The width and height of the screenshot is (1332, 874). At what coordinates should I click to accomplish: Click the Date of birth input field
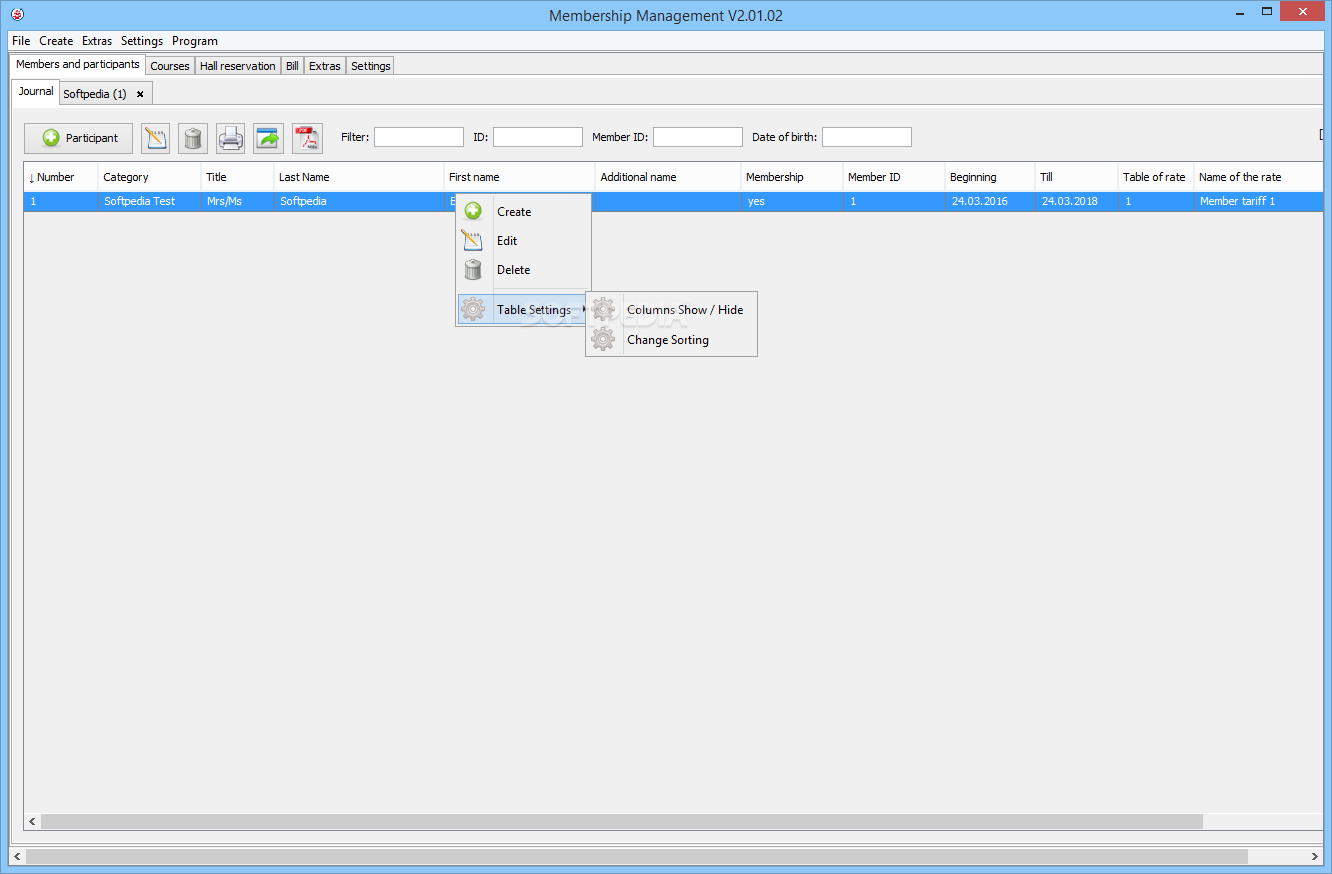(x=867, y=137)
